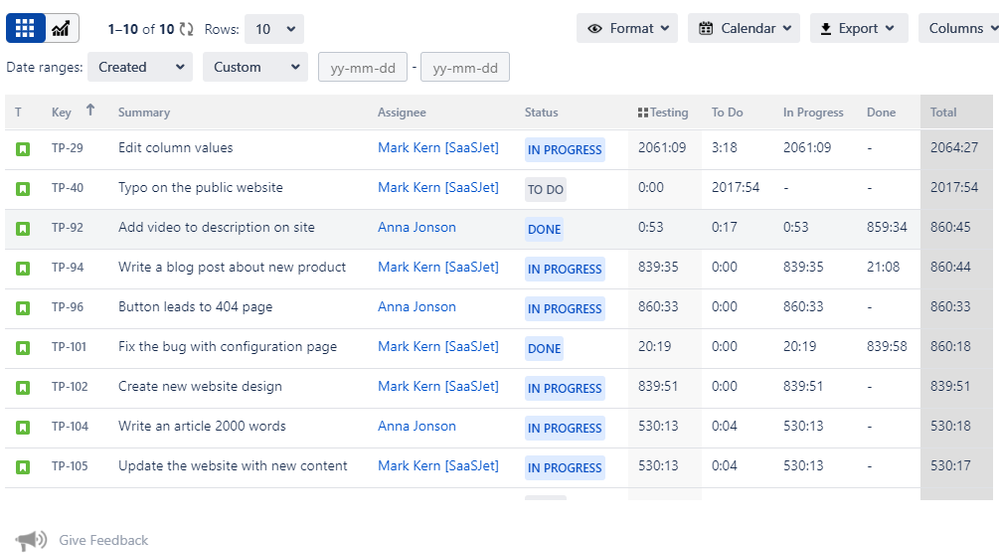Image resolution: width=999 pixels, height=559 pixels.
Task: Click summary 'Create new website design'
Action: [x=200, y=386]
